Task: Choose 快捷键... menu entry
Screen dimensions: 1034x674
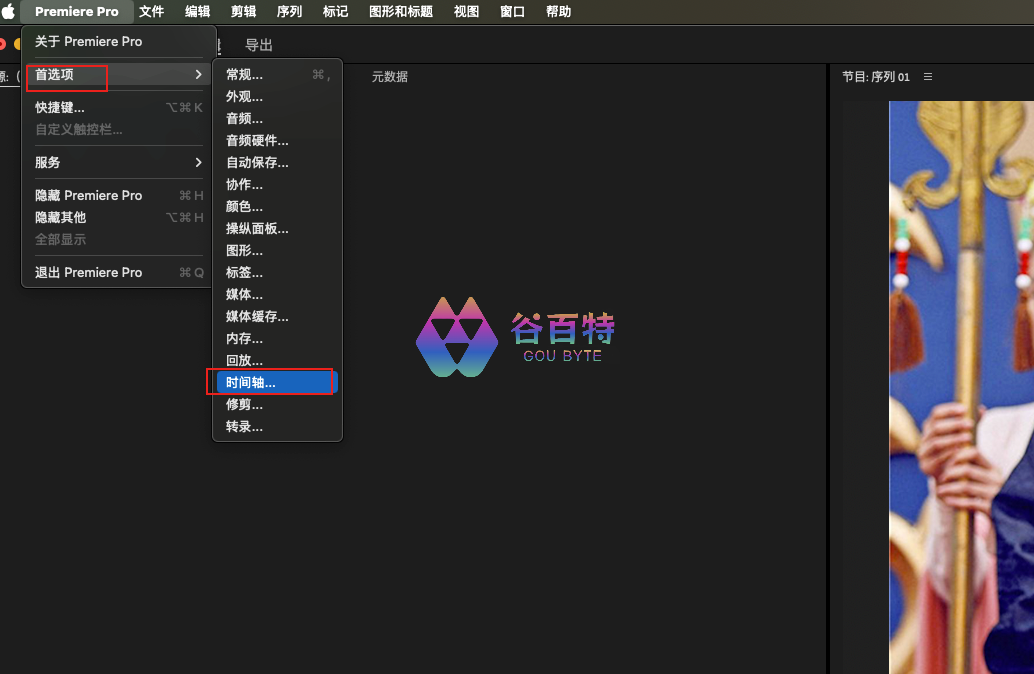Action: 60,107
